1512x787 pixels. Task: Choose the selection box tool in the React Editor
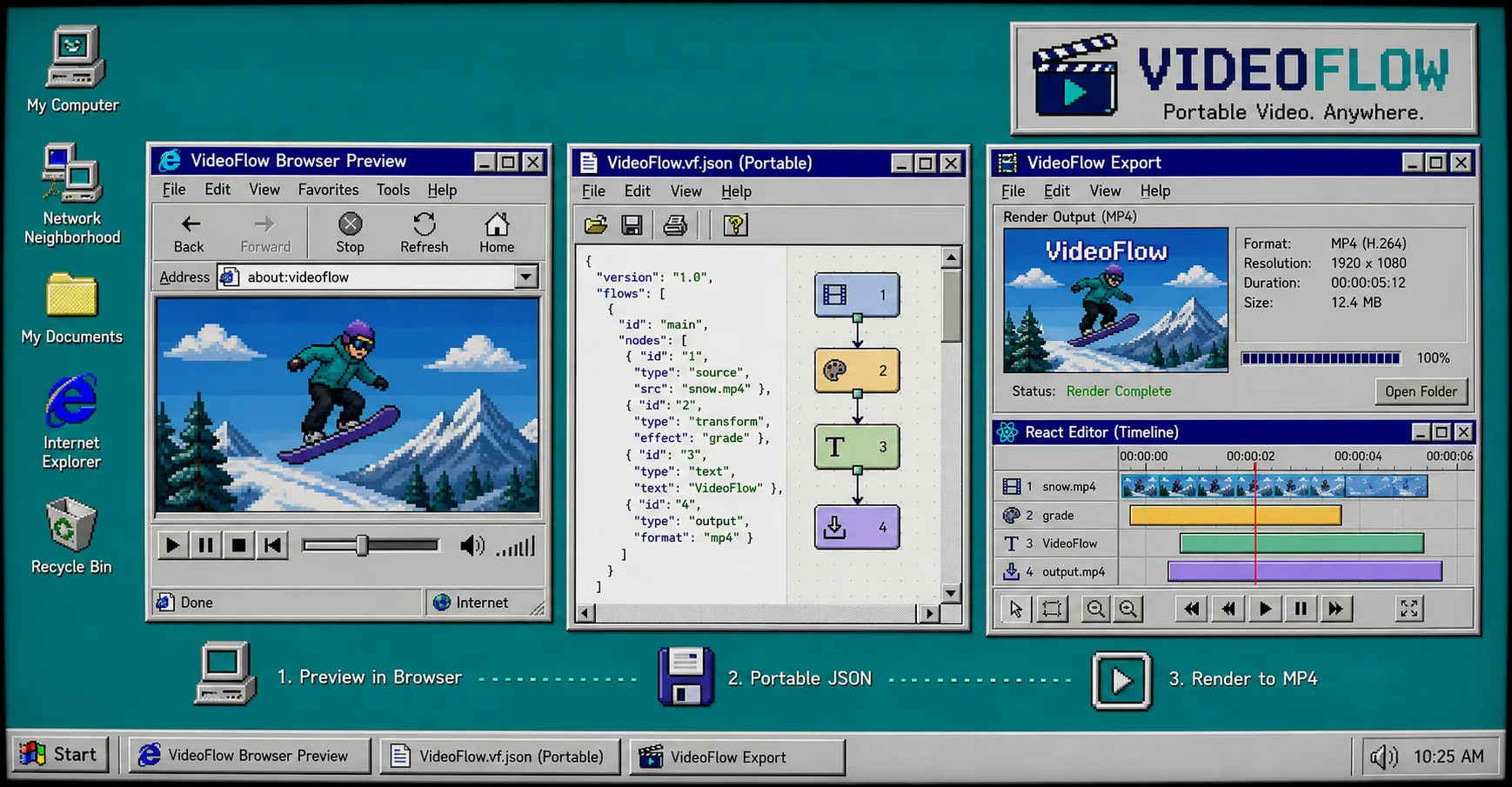pos(1052,609)
